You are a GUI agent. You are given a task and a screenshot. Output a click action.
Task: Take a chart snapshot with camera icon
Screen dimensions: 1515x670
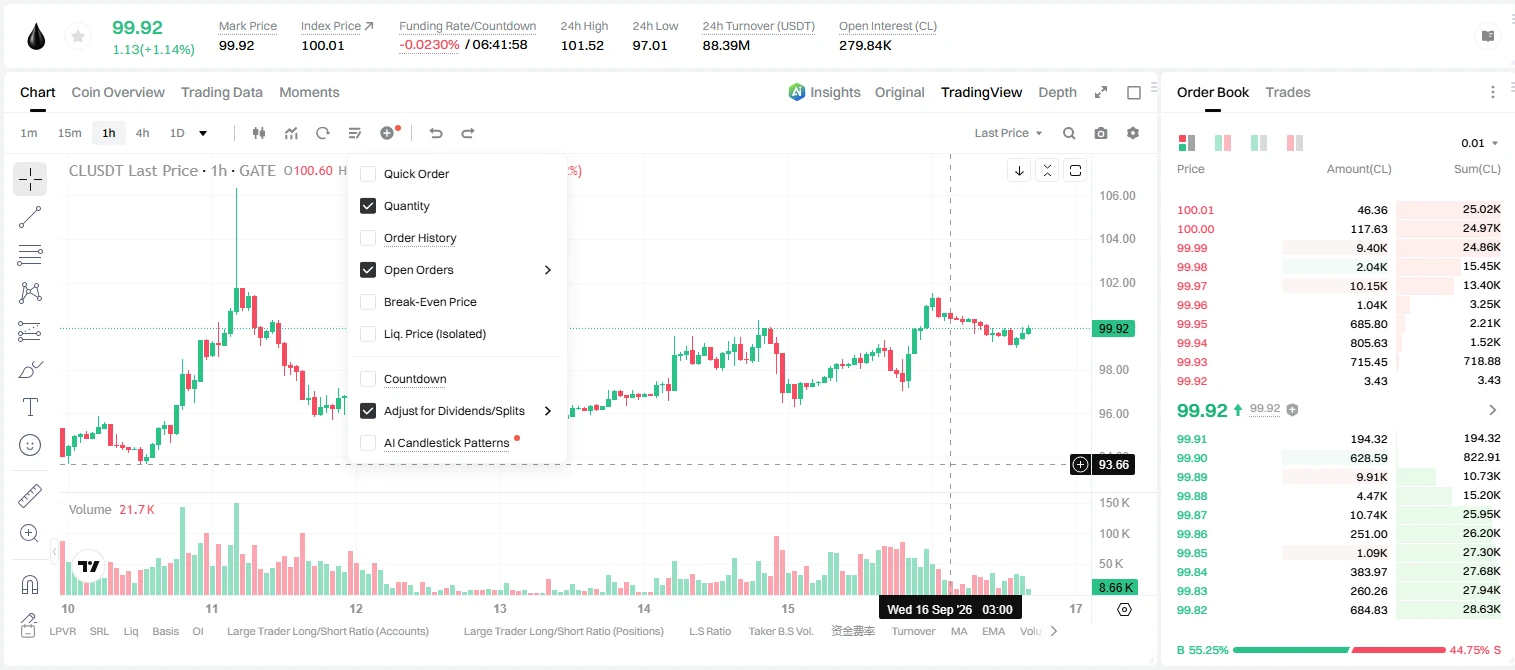pyautogui.click(x=1101, y=133)
